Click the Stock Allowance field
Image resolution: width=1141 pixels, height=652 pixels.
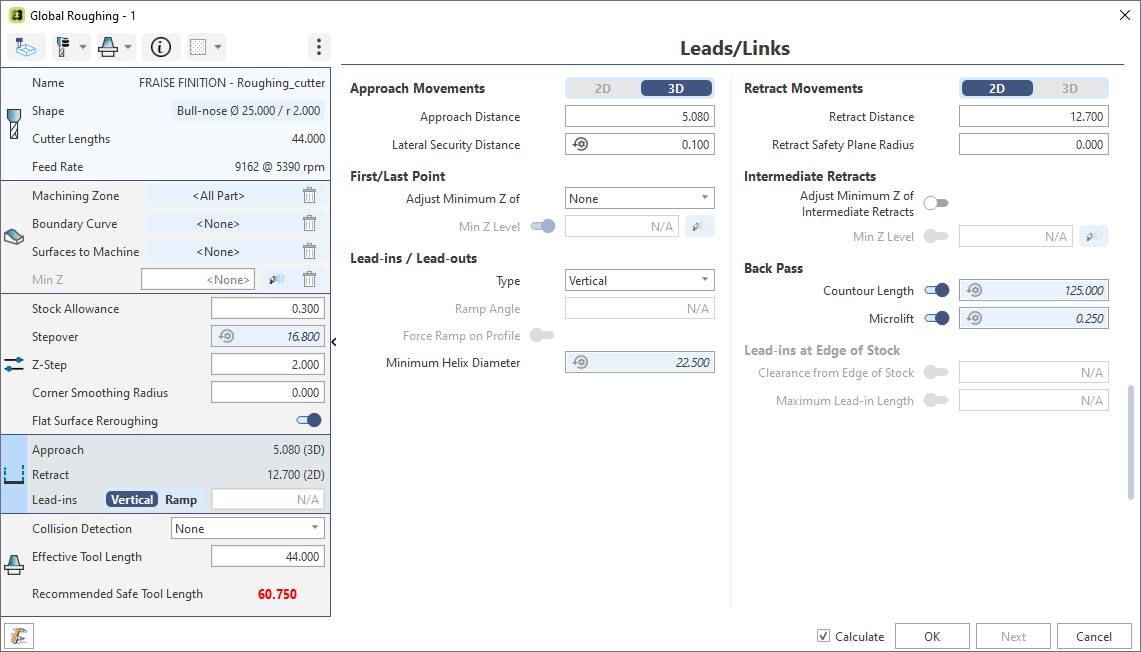pos(268,309)
